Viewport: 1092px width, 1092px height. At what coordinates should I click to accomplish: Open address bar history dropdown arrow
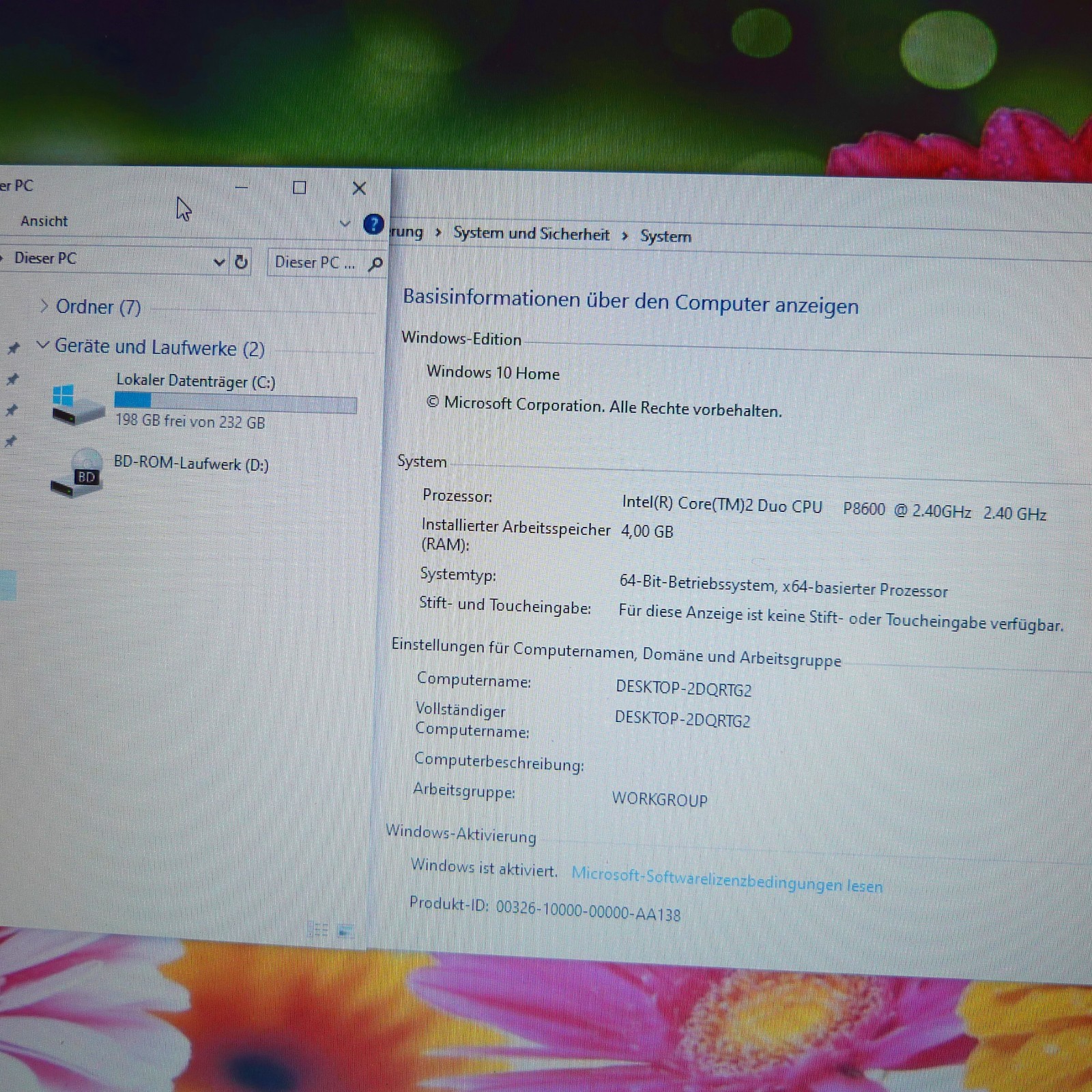[x=219, y=261]
